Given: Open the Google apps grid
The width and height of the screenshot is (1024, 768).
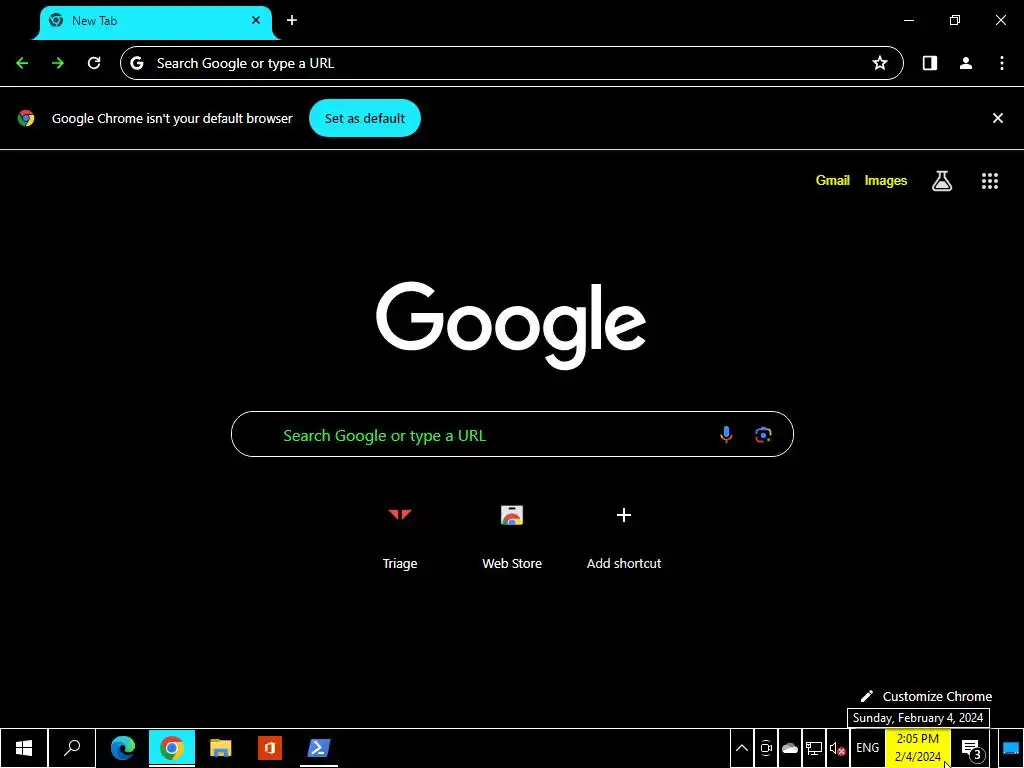Looking at the screenshot, I should (x=989, y=181).
